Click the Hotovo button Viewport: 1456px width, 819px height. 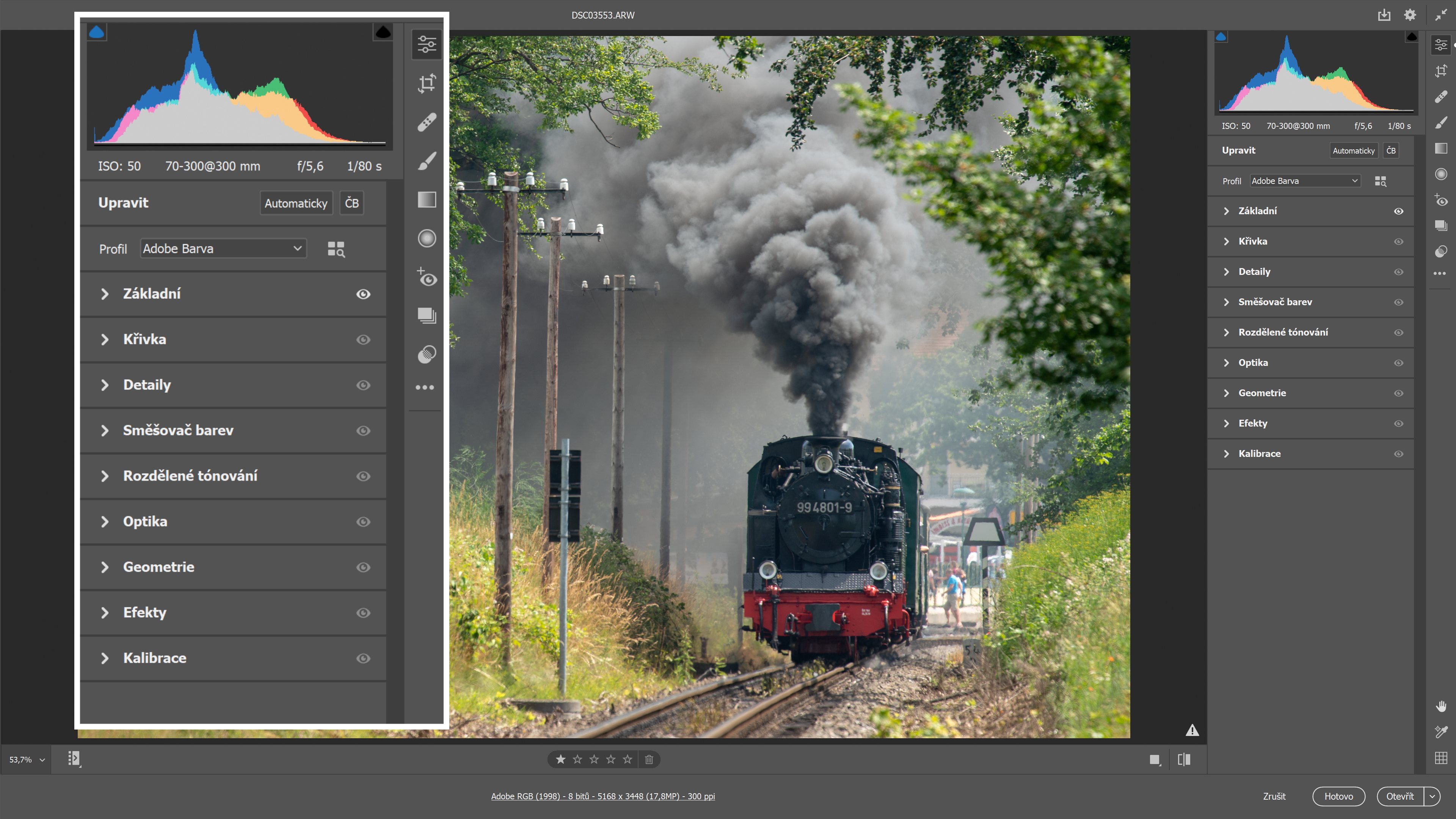(x=1338, y=796)
